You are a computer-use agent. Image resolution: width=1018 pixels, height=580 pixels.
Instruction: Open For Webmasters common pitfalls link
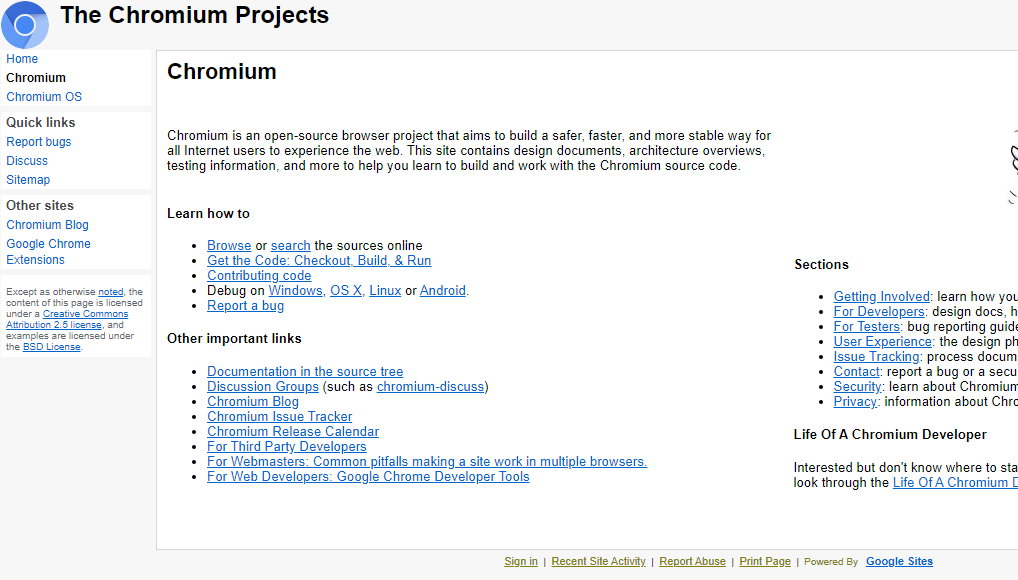427,461
